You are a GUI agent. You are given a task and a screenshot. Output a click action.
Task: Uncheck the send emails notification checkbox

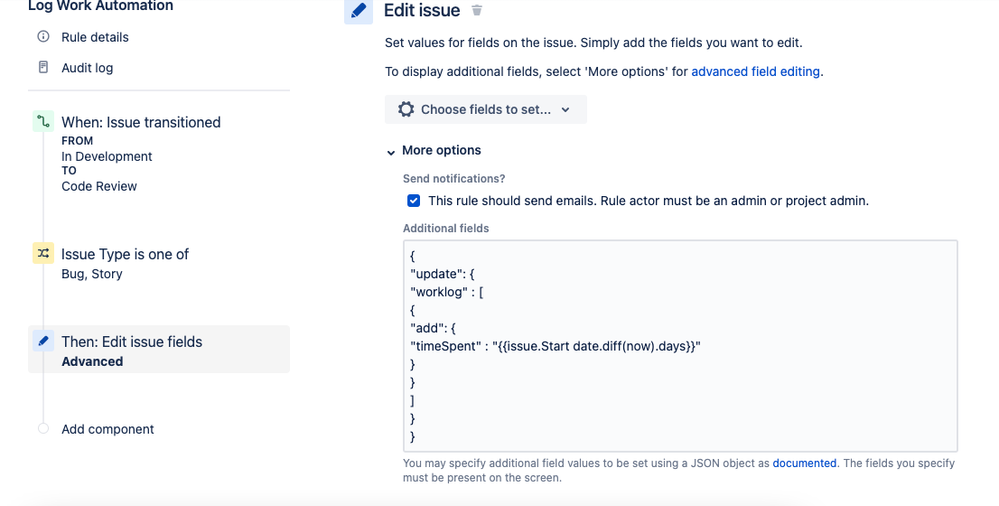413,201
